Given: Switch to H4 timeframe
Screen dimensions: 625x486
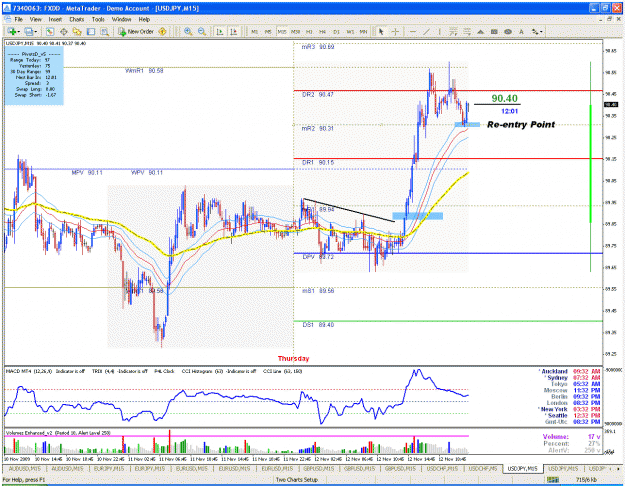Looking at the screenshot, I should 322,31.
